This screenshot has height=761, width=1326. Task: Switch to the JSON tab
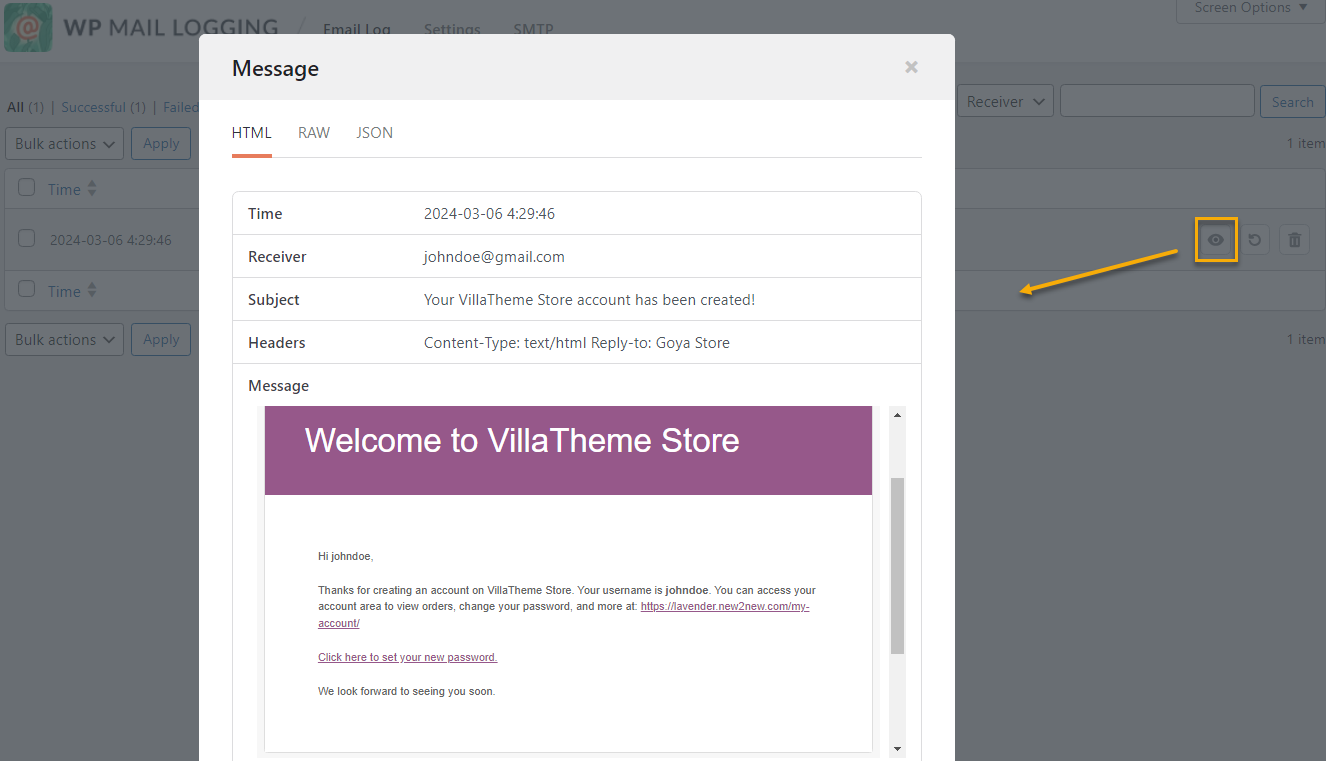374,133
